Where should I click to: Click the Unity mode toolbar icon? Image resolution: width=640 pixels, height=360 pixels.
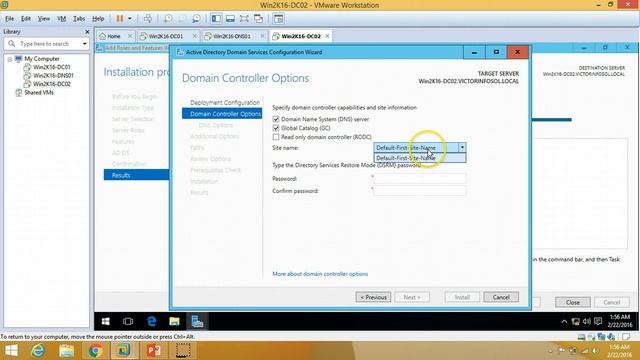(258, 18)
